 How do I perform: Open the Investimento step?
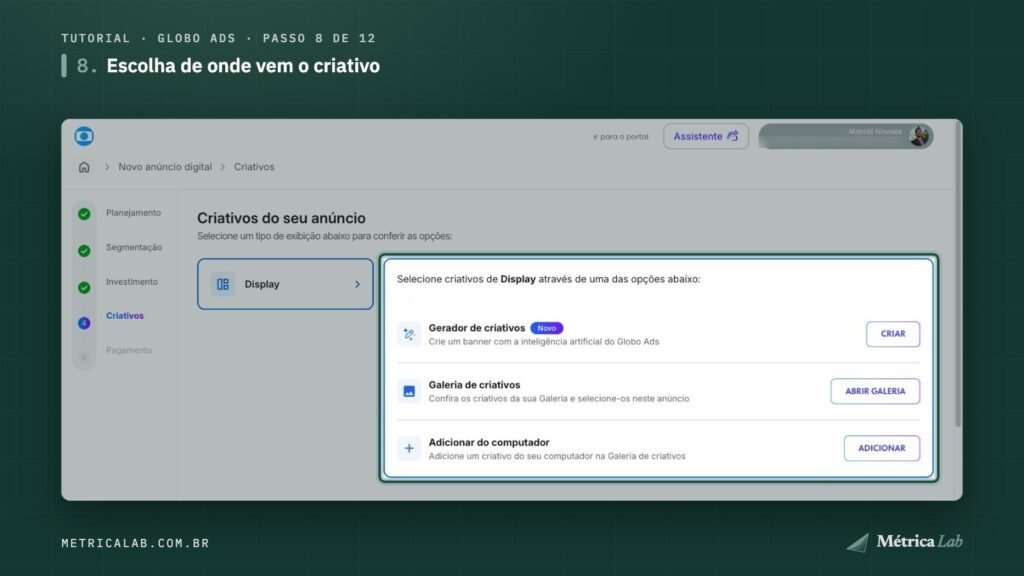click(132, 281)
